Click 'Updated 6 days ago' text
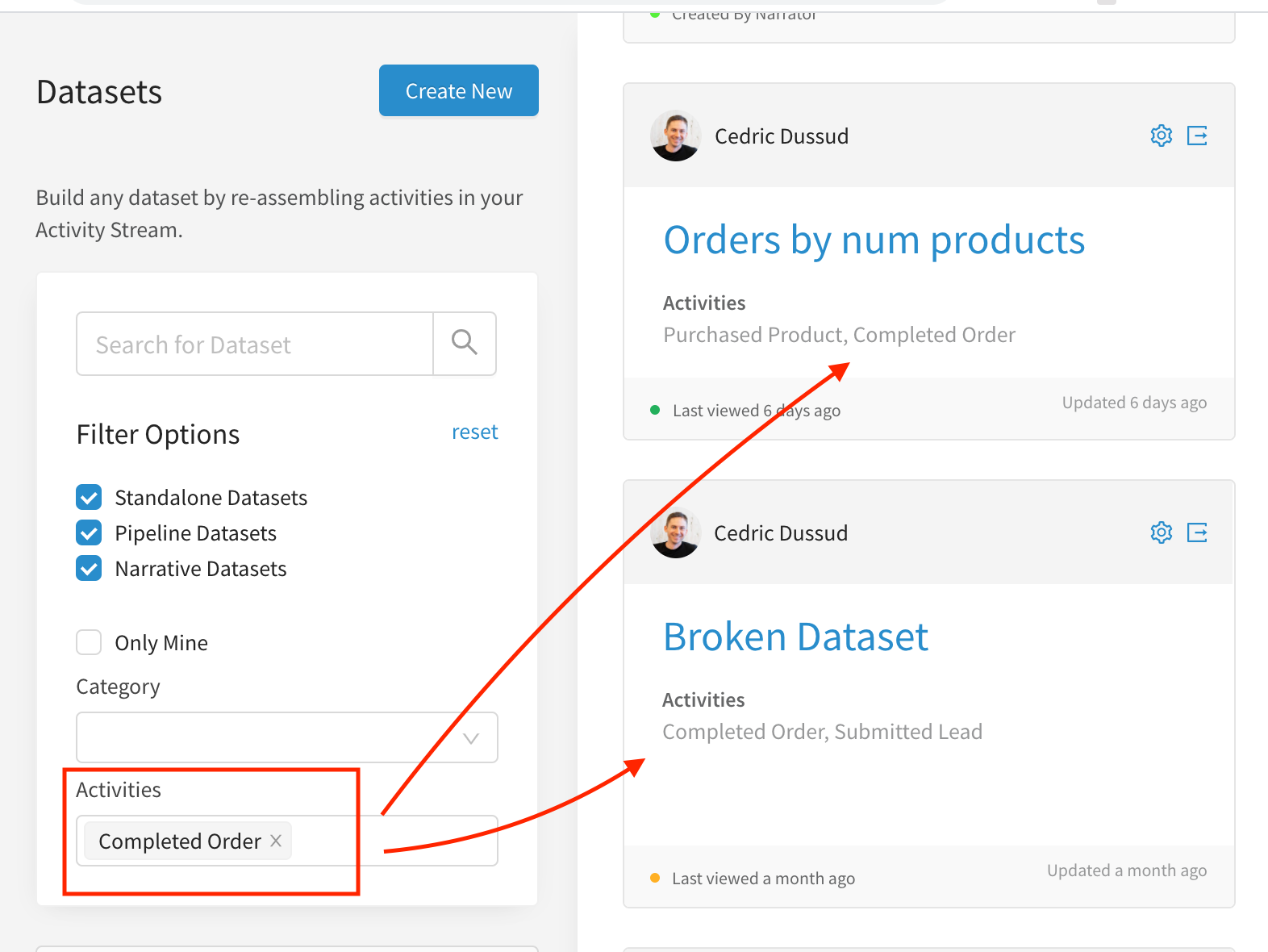The height and width of the screenshot is (952, 1268). tap(1135, 403)
